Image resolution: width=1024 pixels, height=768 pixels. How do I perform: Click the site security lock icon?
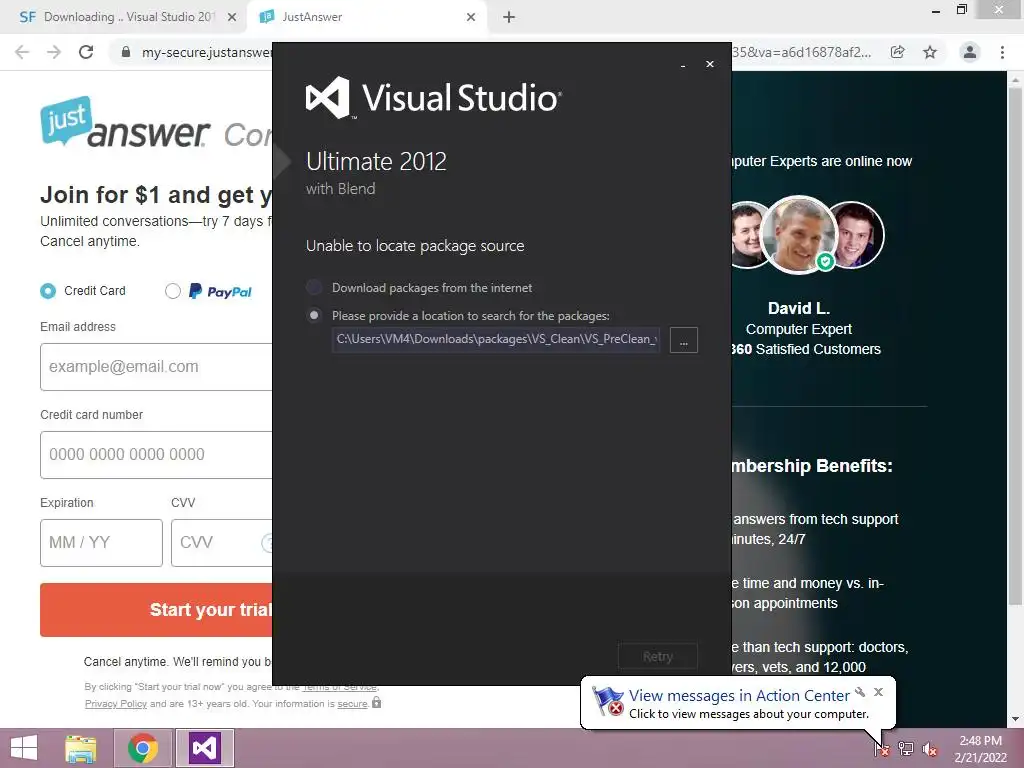[126, 52]
